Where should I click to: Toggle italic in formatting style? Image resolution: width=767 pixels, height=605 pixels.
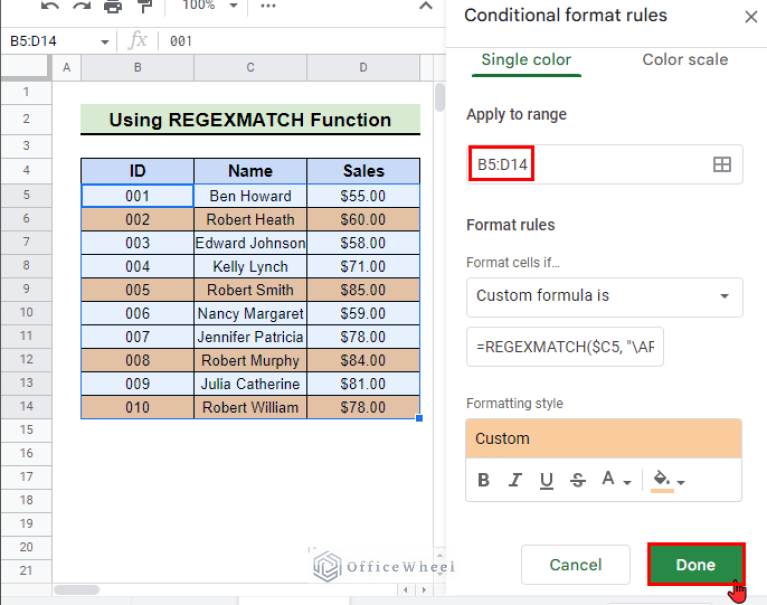point(515,480)
